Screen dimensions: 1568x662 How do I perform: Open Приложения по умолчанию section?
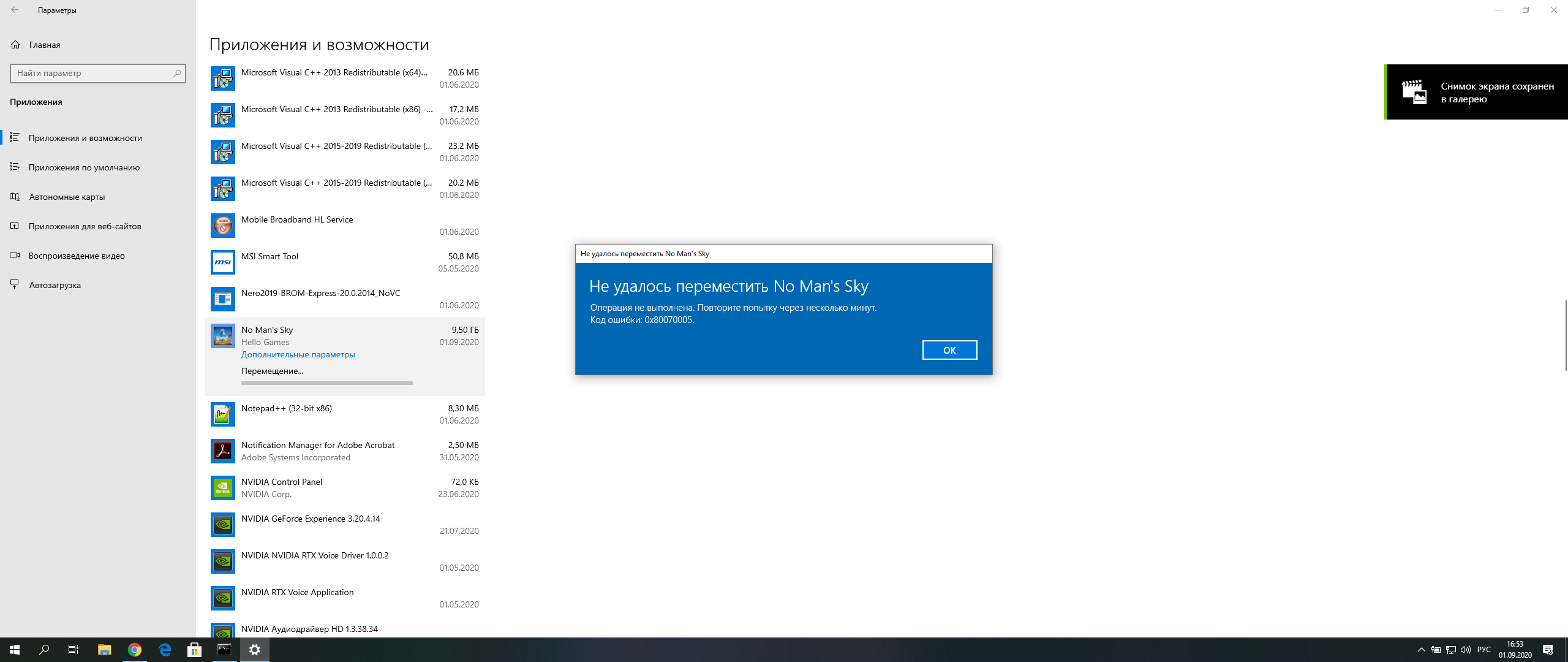point(98,167)
